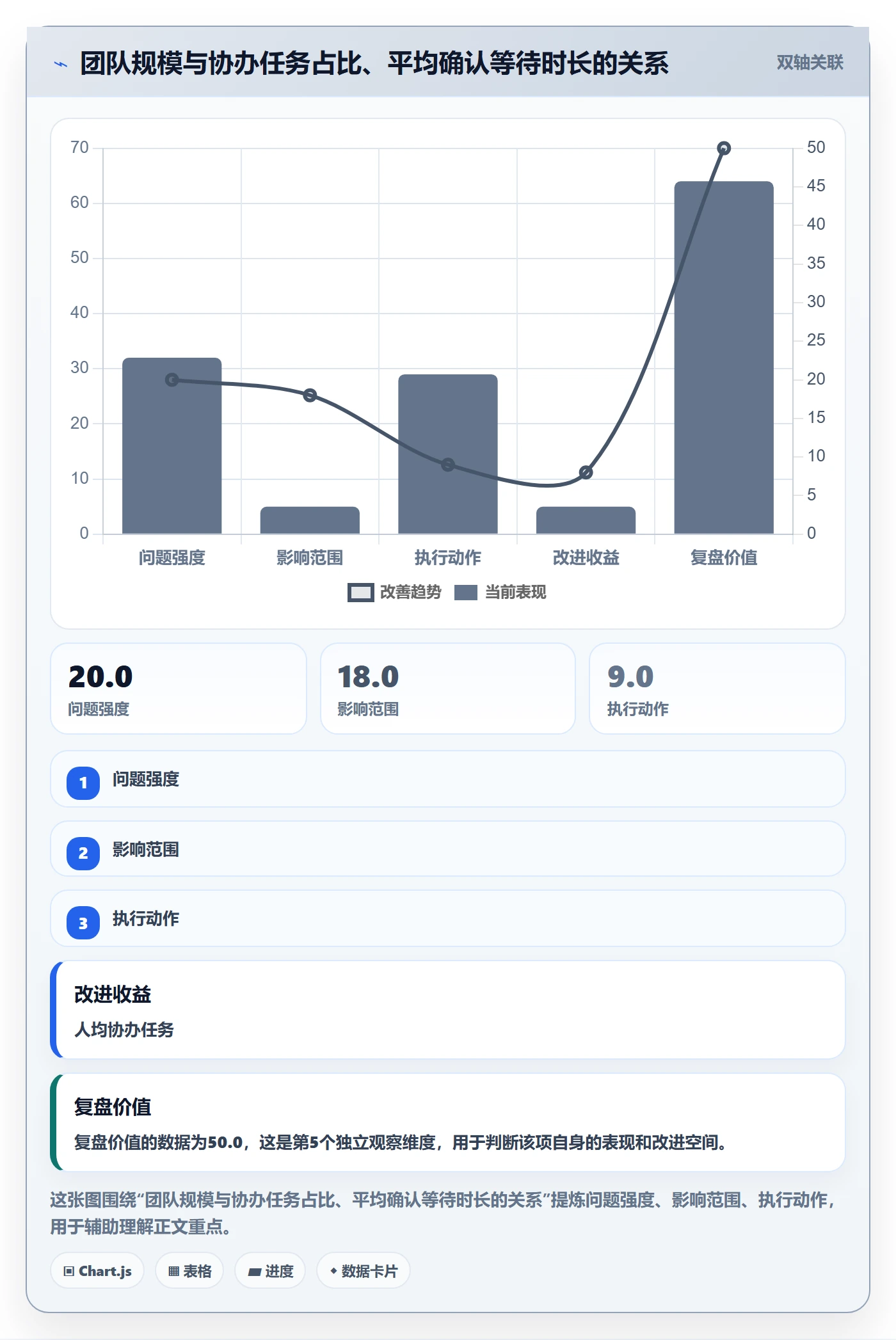Toggle the 当前表现 legend swatch
This screenshot has width=896, height=1340.
tap(466, 593)
